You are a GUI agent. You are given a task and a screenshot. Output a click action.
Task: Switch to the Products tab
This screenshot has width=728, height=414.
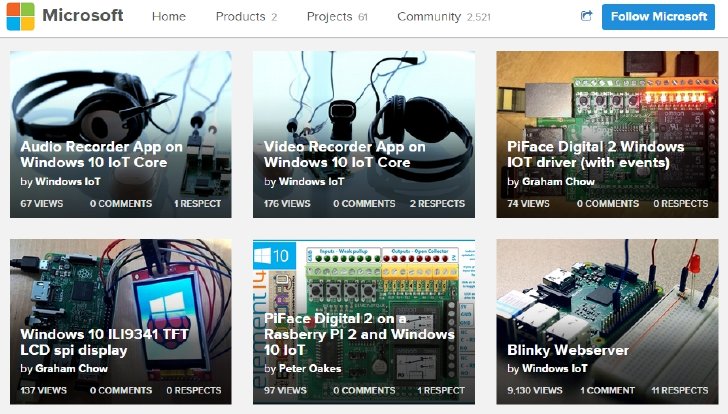tap(247, 17)
